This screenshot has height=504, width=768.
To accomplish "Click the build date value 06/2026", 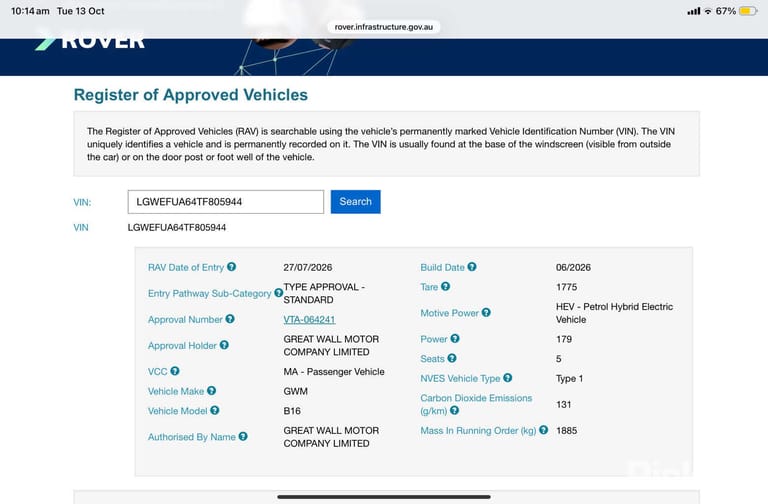I will [x=573, y=267].
